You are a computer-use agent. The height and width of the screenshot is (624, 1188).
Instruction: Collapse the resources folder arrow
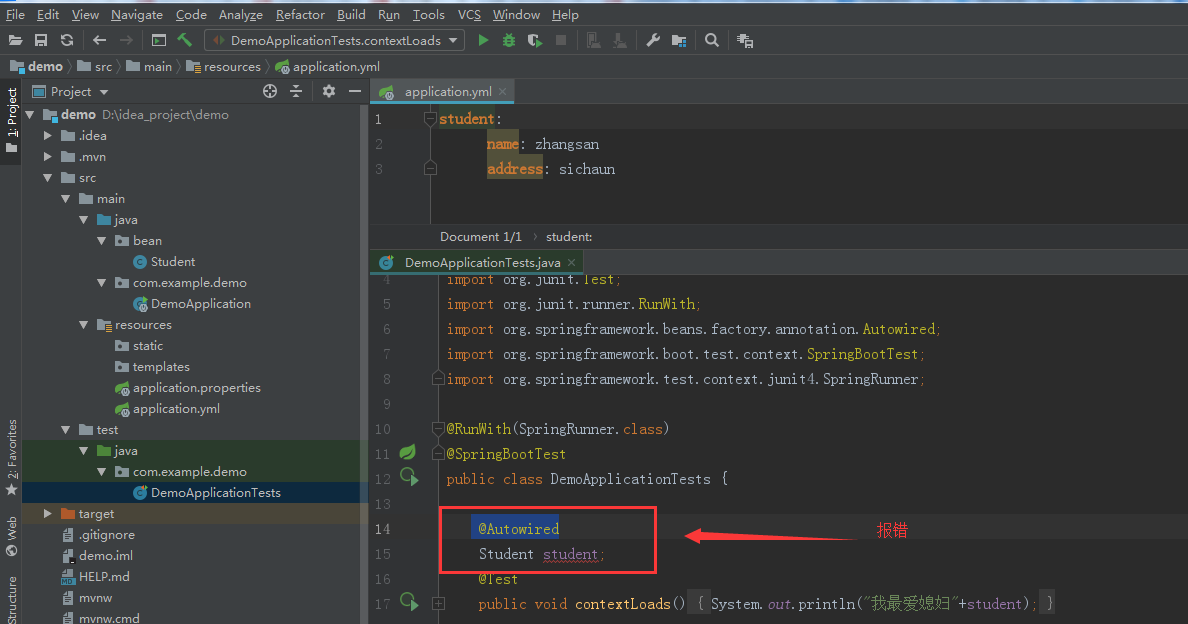tap(84, 325)
